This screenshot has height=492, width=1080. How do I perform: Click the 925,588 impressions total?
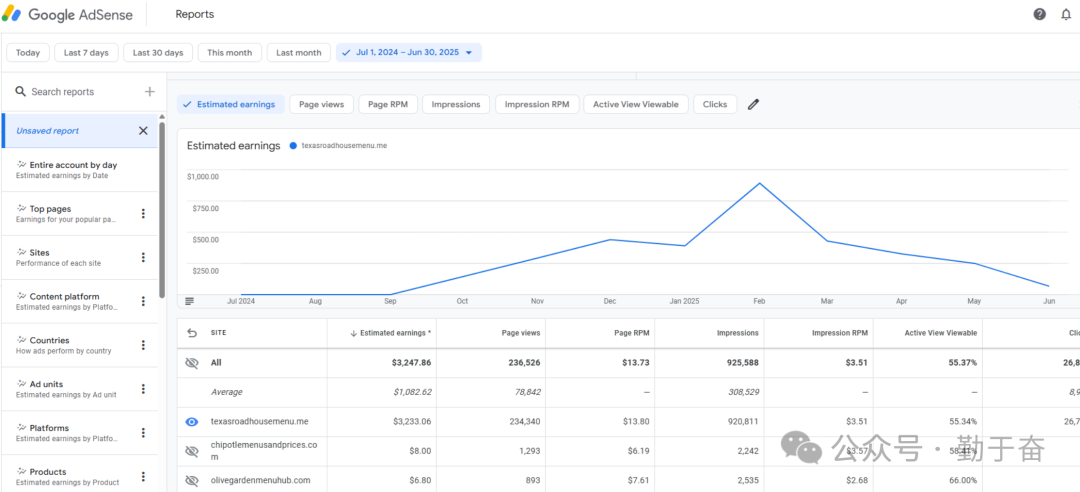740,363
